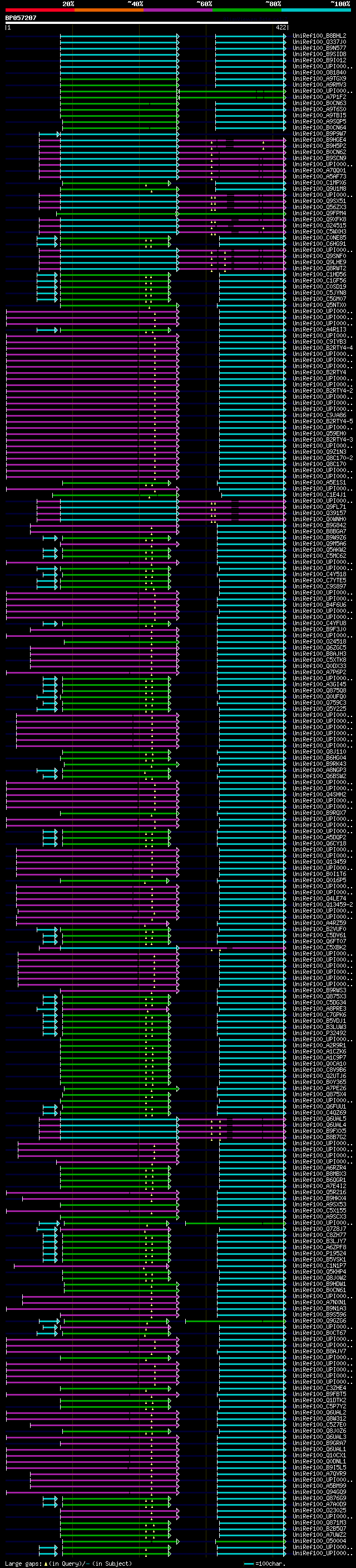Select hit label UniRef100_Q8RWT2
The image size is (356, 1568).
click(x=319, y=269)
